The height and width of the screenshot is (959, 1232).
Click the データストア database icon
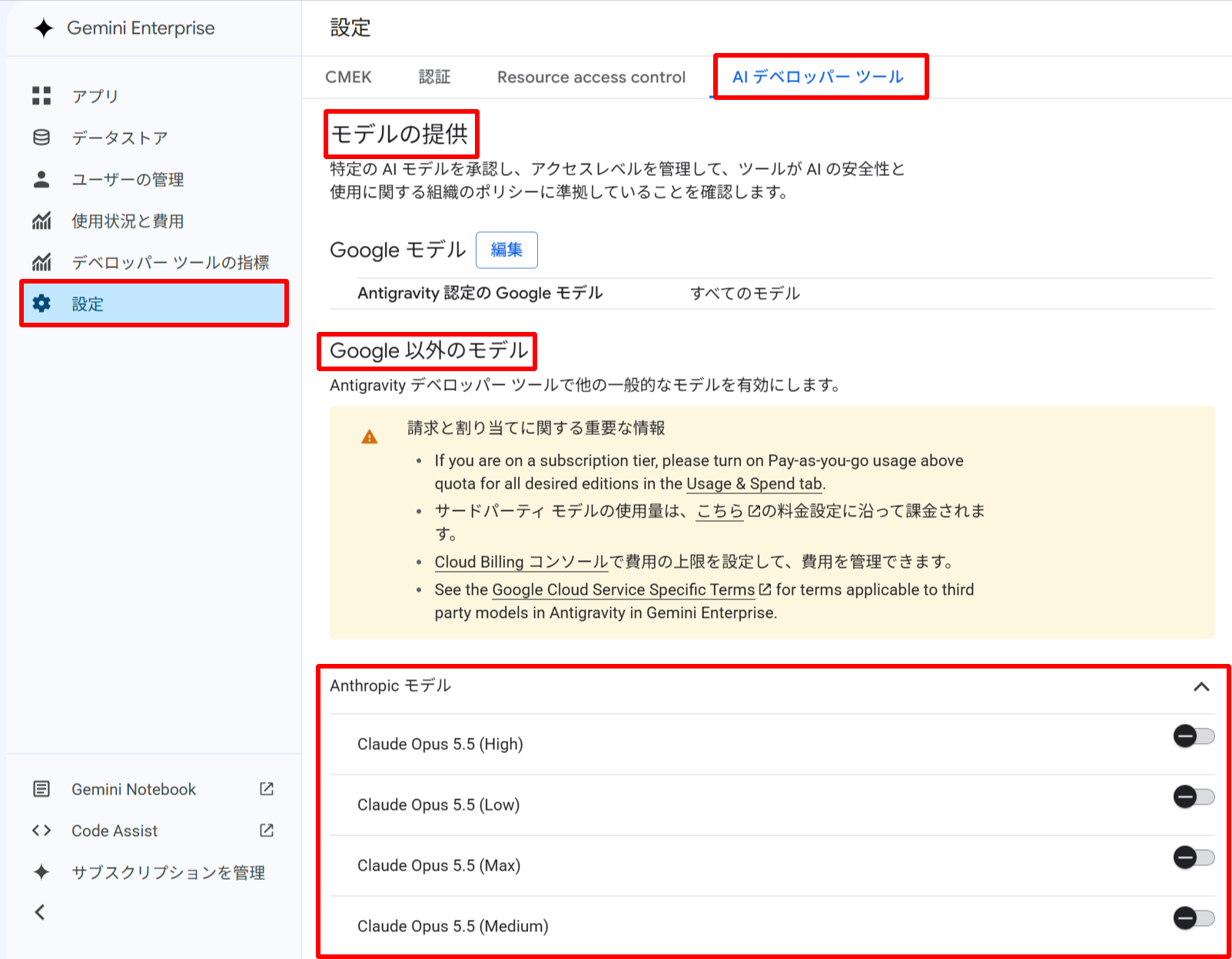click(x=42, y=138)
